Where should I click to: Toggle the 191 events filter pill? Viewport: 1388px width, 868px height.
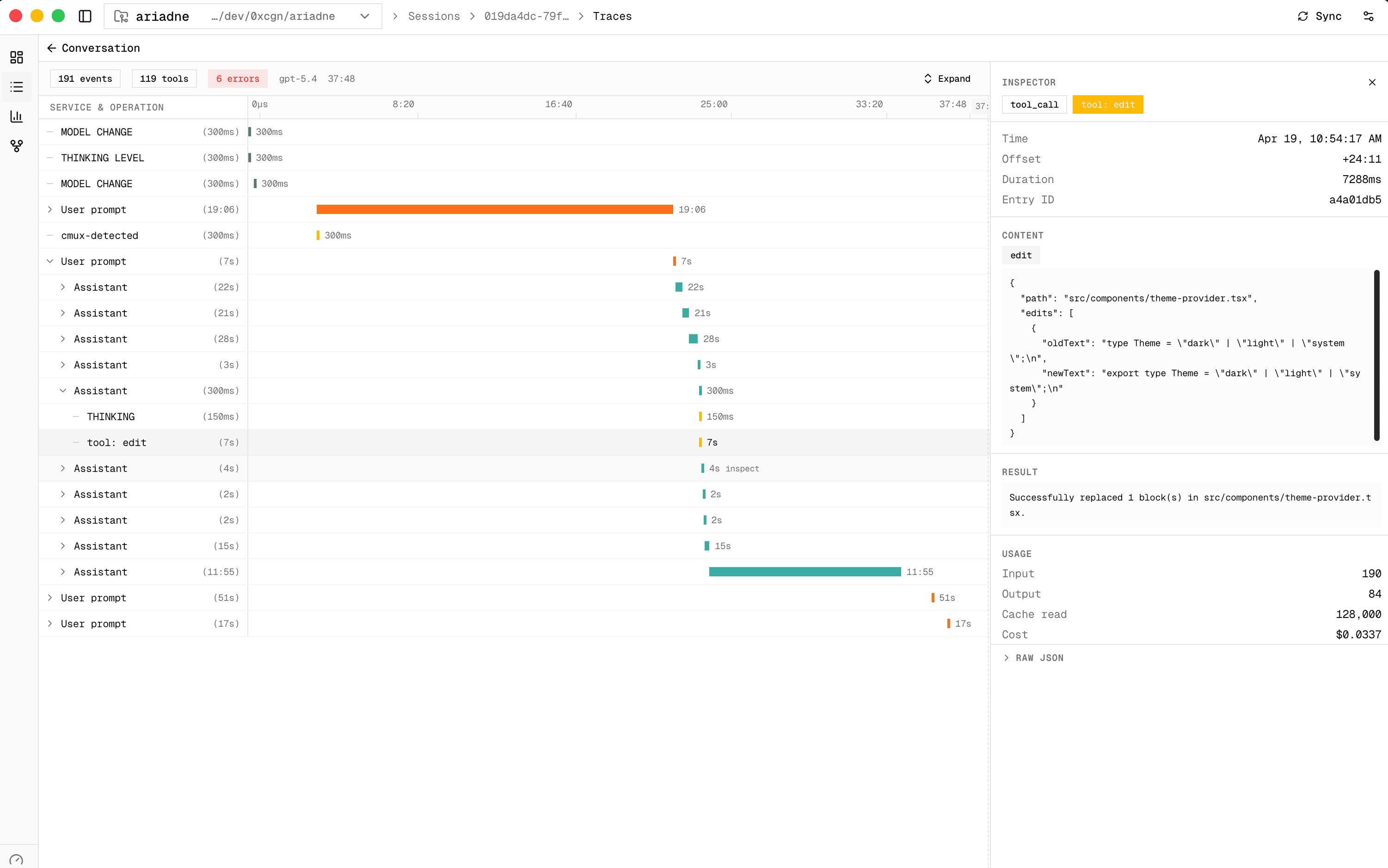pyautogui.click(x=85, y=78)
